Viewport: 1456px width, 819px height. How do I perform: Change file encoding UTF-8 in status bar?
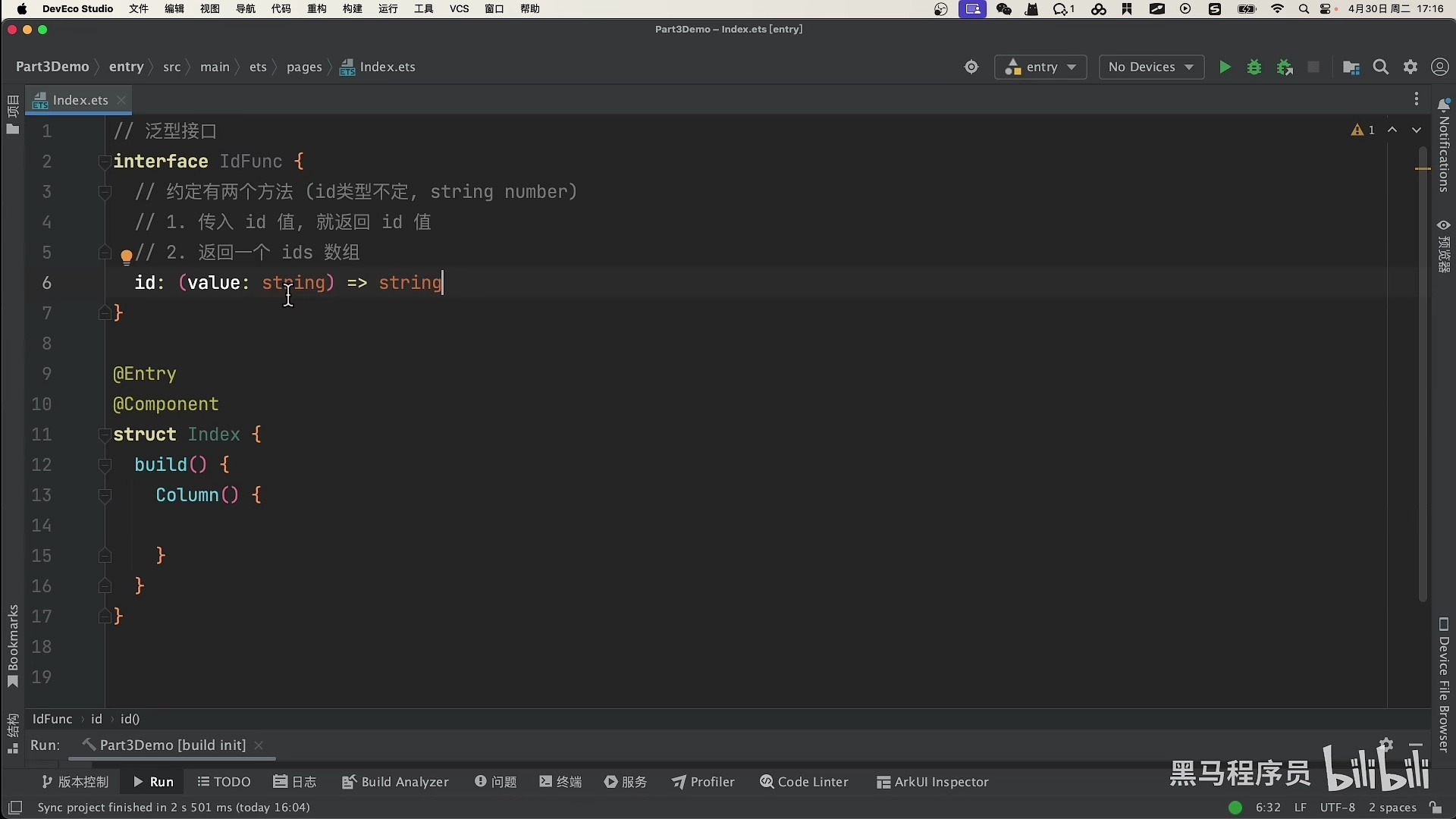coord(1338,808)
